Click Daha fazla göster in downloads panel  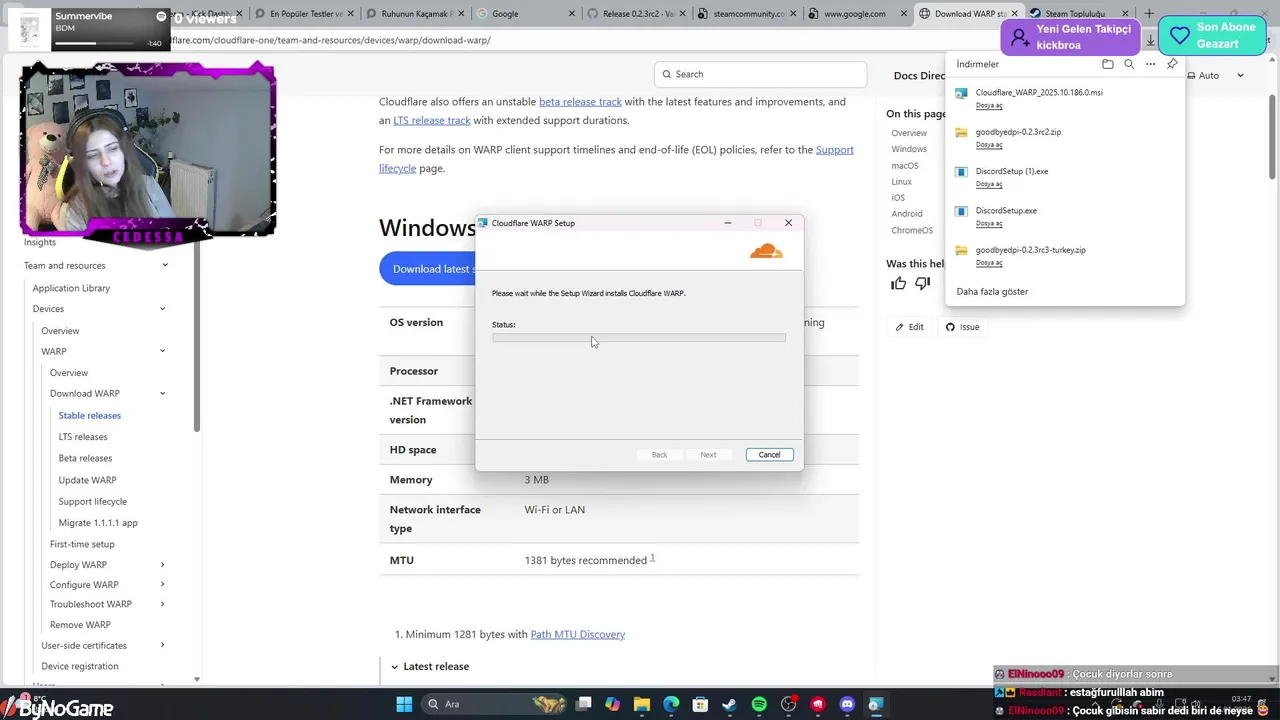992,292
